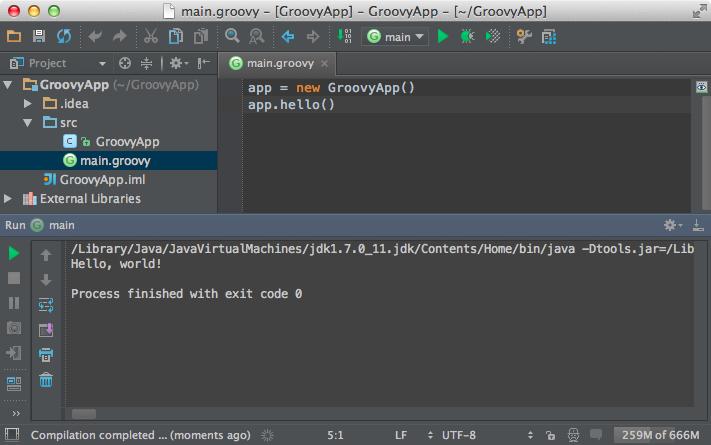Click the Redo arrow in toolbar

(x=120, y=36)
